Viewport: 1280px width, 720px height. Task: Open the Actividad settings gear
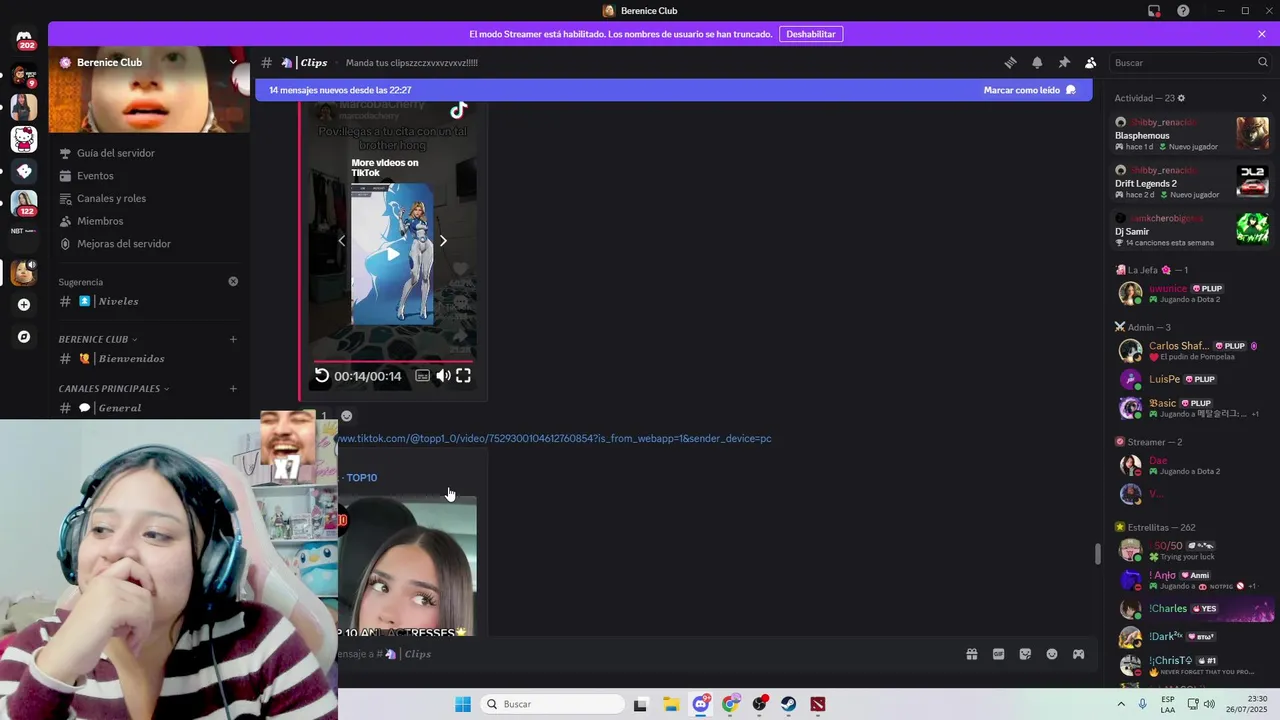(x=1181, y=98)
